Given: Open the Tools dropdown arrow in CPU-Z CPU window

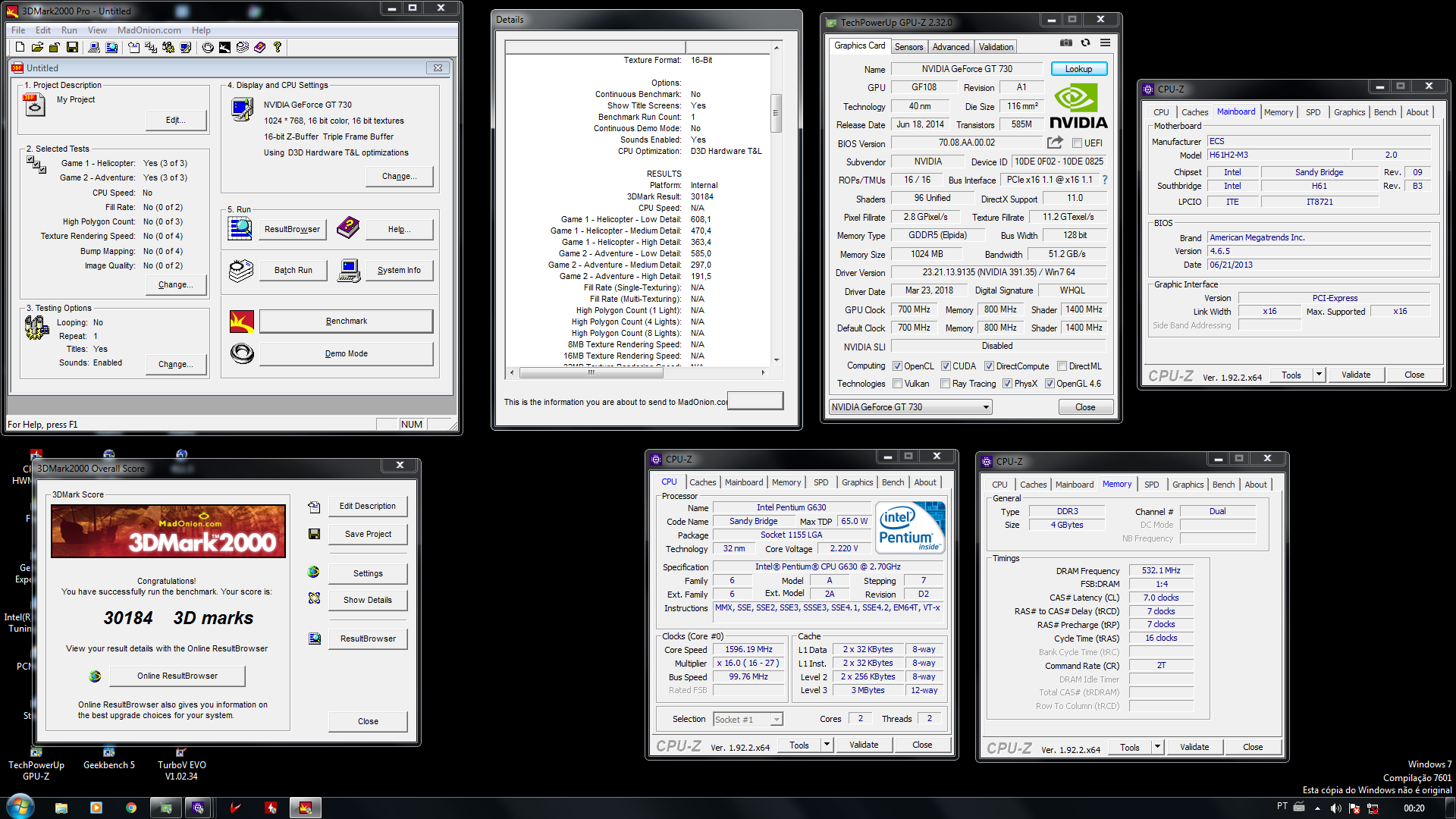Looking at the screenshot, I should 827,745.
